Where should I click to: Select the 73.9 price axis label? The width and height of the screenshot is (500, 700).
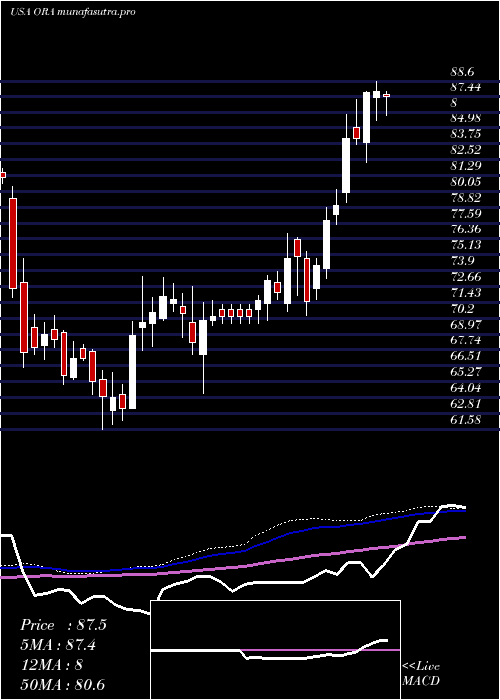tap(462, 261)
